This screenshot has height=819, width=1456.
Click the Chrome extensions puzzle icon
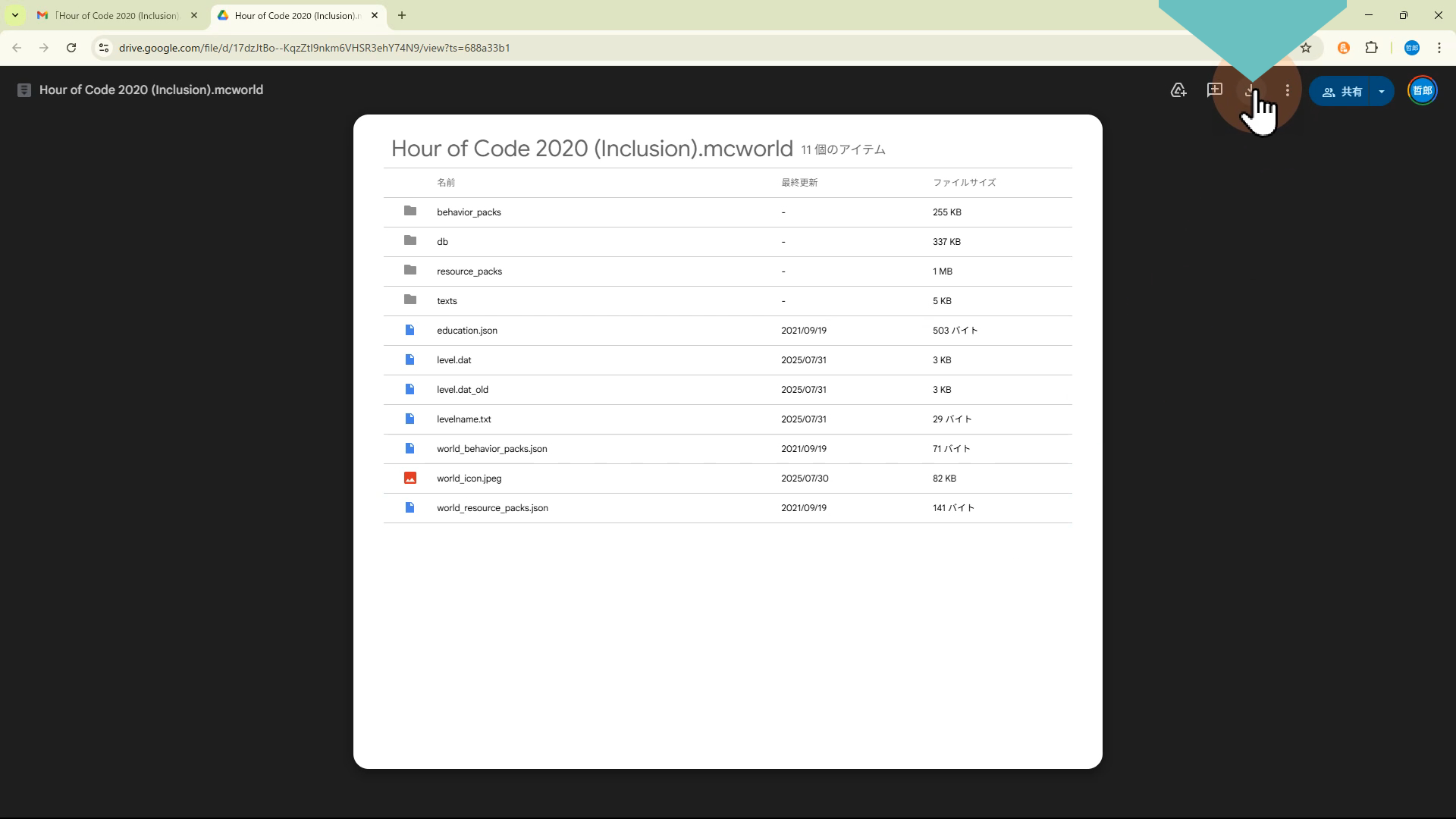click(1371, 48)
